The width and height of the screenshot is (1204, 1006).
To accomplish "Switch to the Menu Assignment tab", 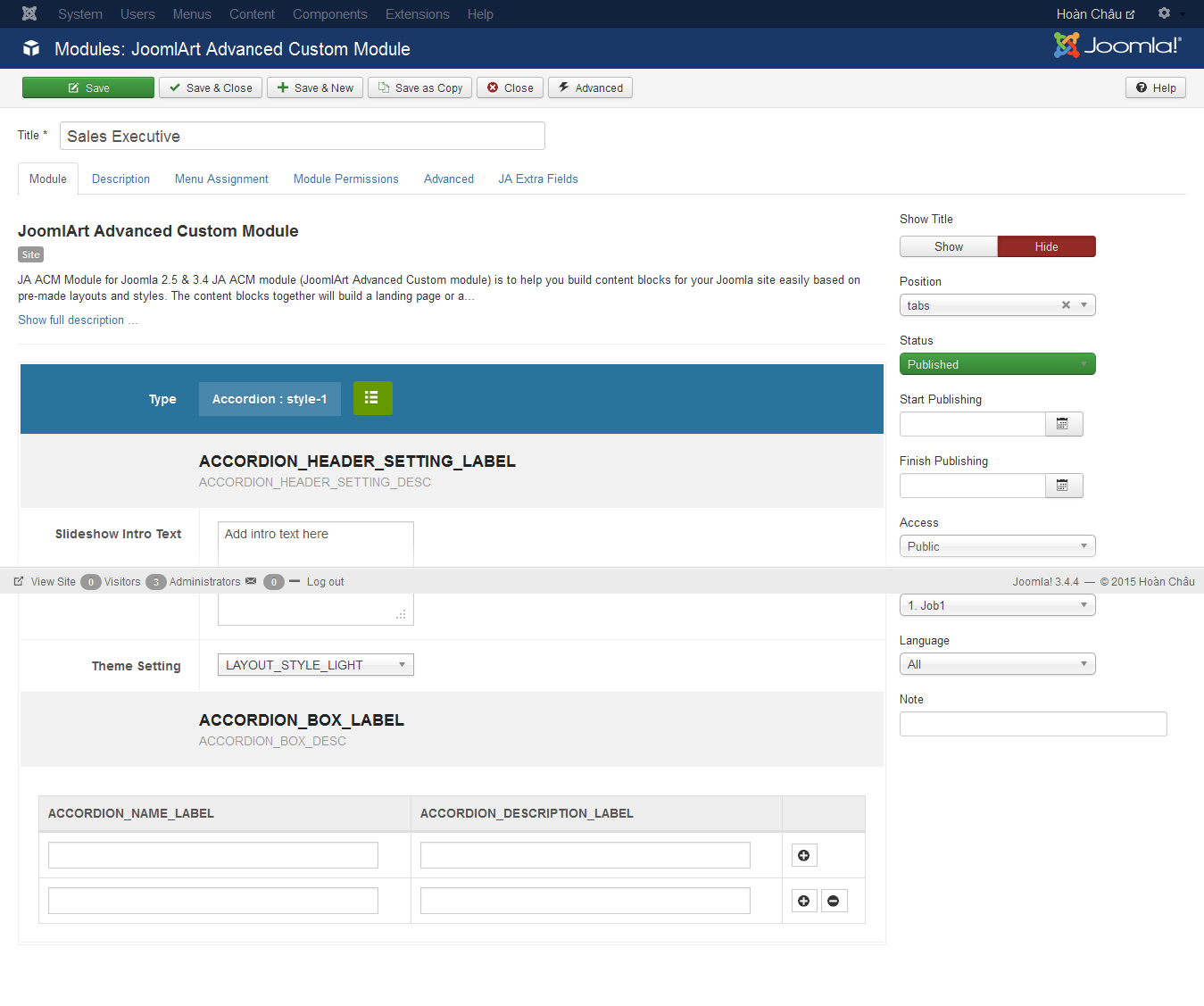I will coord(221,179).
